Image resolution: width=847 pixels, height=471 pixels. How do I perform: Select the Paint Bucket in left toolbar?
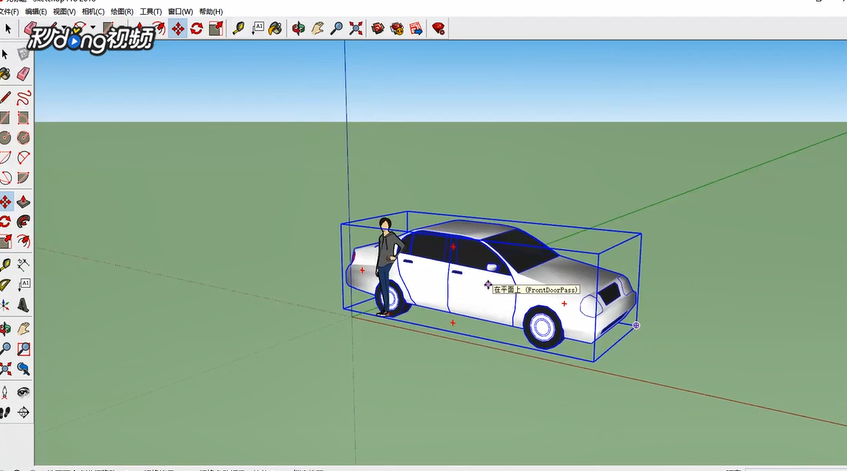[5, 74]
